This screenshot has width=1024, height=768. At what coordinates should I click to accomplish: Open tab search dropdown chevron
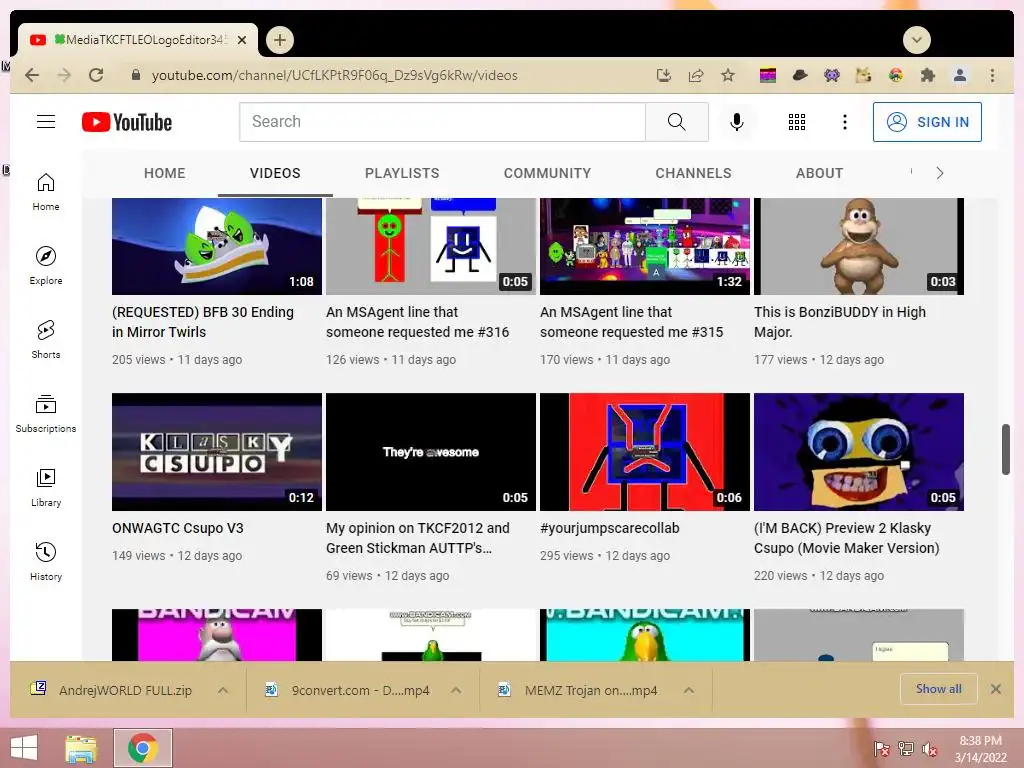pos(916,40)
